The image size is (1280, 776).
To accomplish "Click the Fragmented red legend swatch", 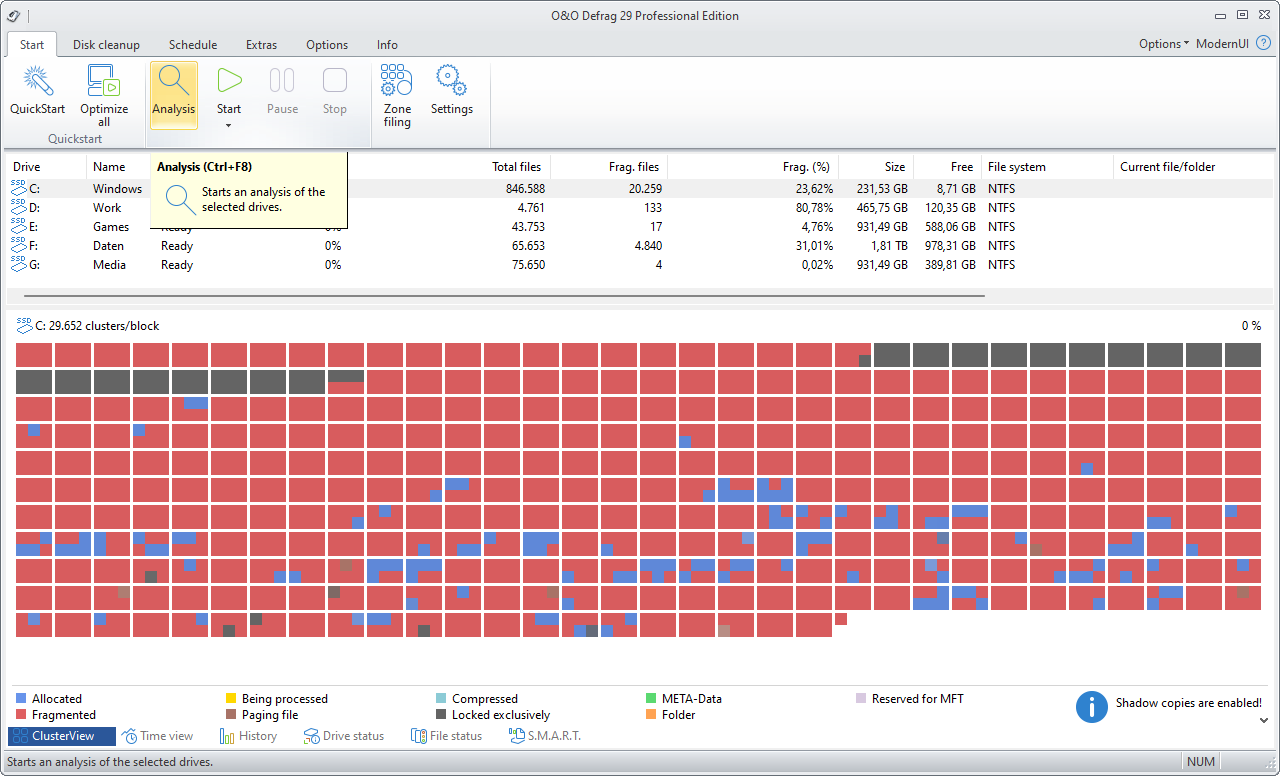I will coord(21,715).
